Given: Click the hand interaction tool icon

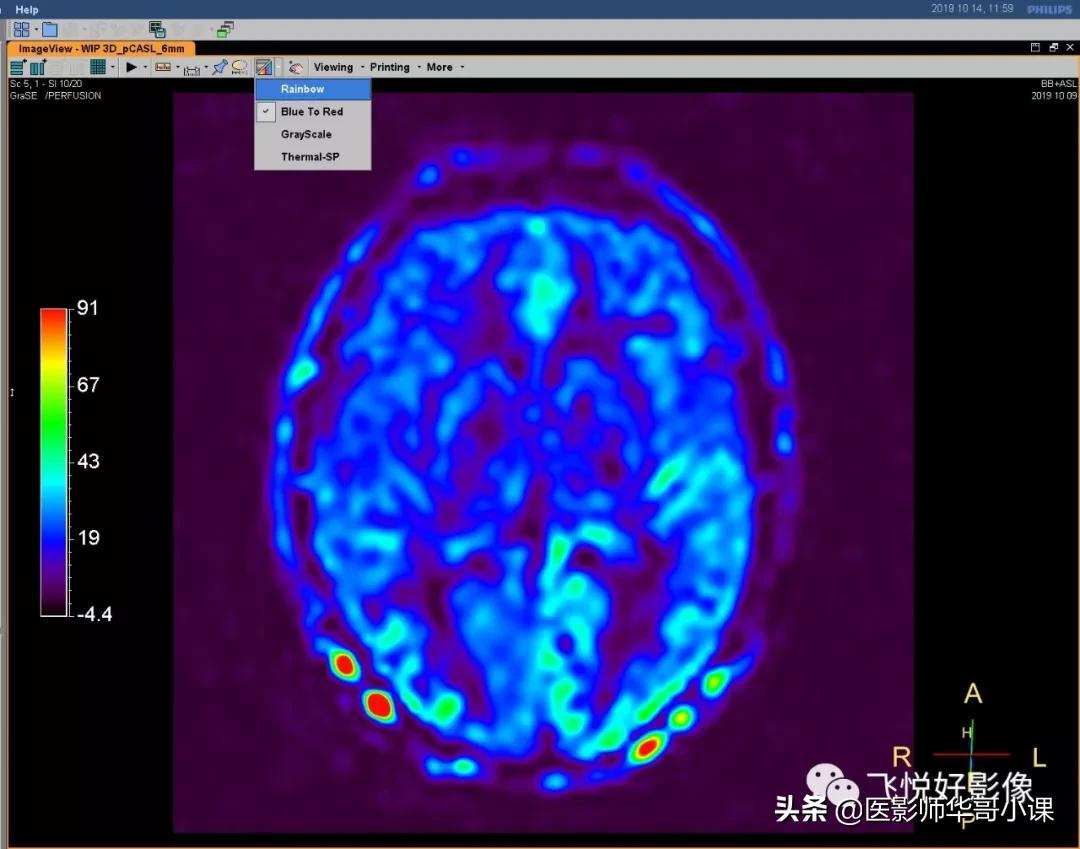Looking at the screenshot, I should coord(295,67).
